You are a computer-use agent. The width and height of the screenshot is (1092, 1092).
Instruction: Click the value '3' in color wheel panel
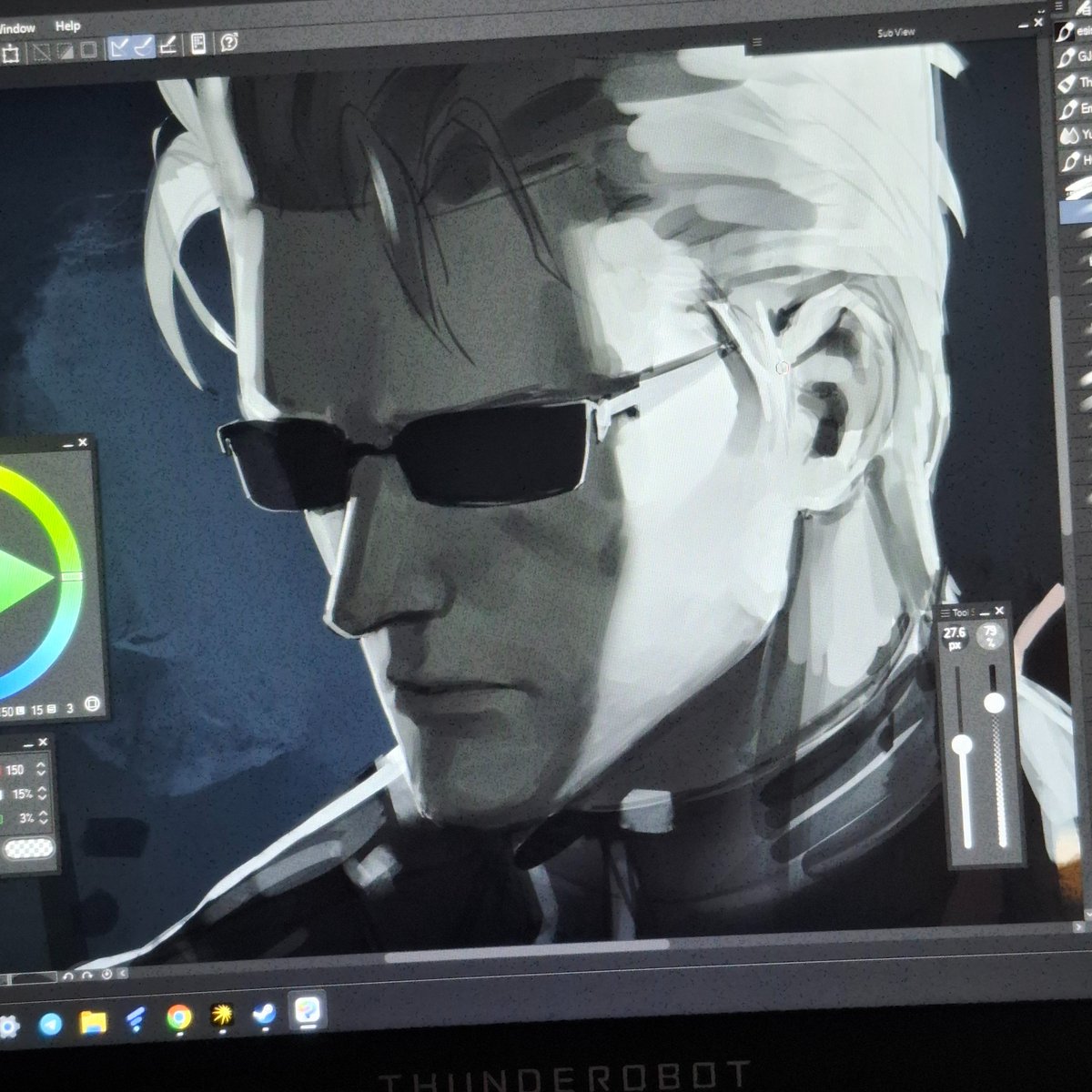coord(70,706)
